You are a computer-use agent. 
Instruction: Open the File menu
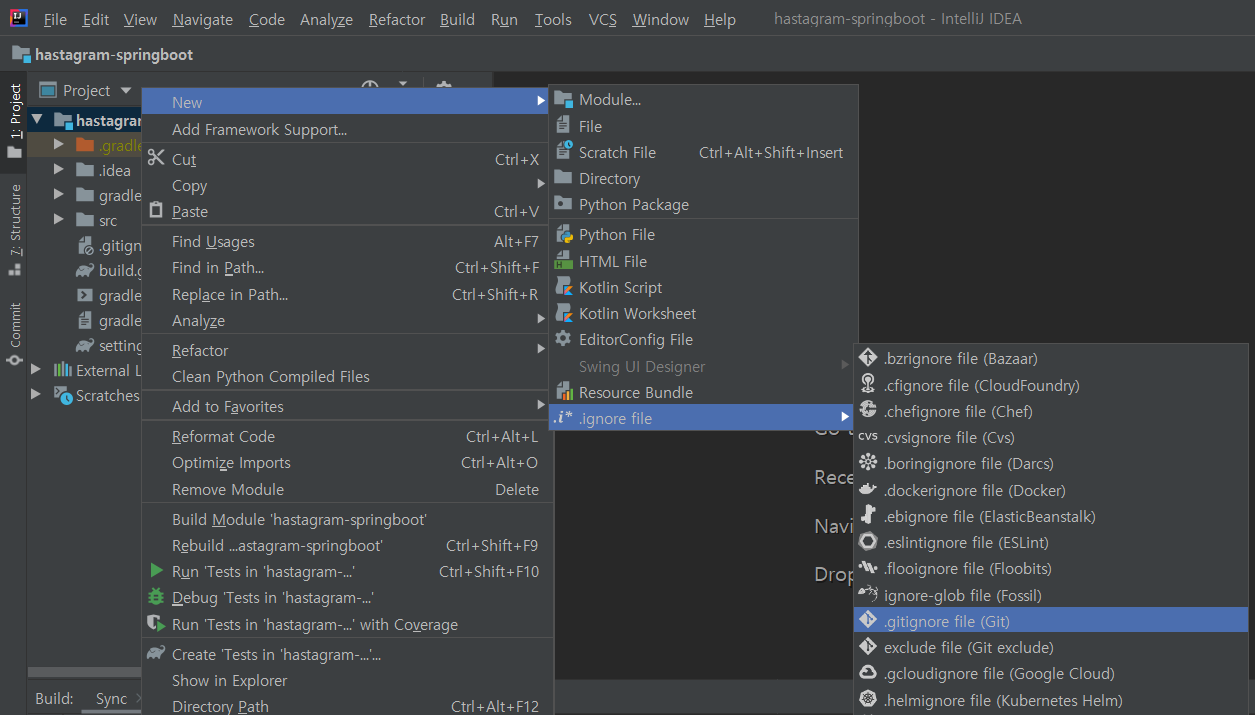(56, 19)
